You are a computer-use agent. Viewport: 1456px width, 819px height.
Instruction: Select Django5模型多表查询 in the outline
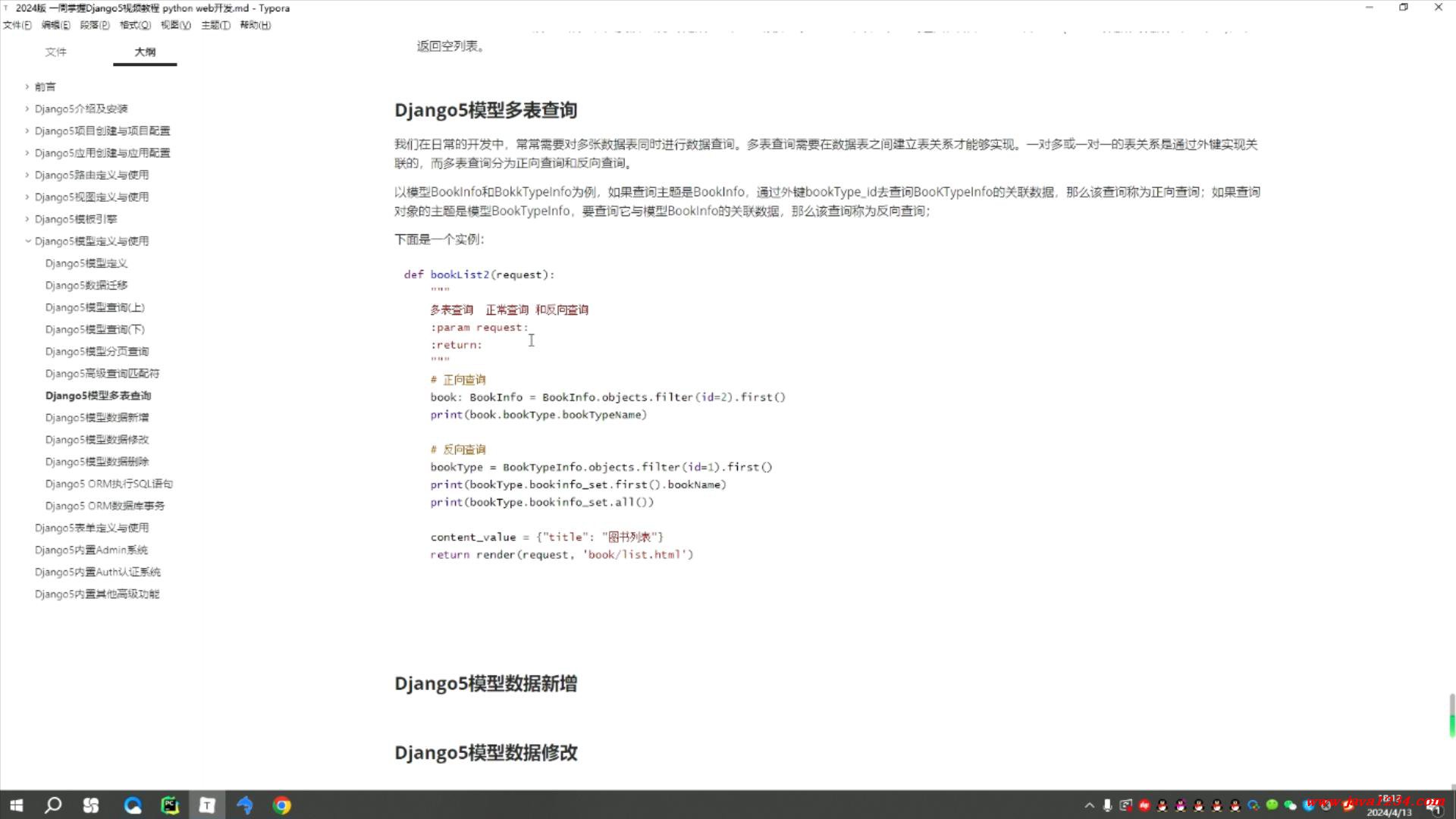pyautogui.click(x=98, y=395)
